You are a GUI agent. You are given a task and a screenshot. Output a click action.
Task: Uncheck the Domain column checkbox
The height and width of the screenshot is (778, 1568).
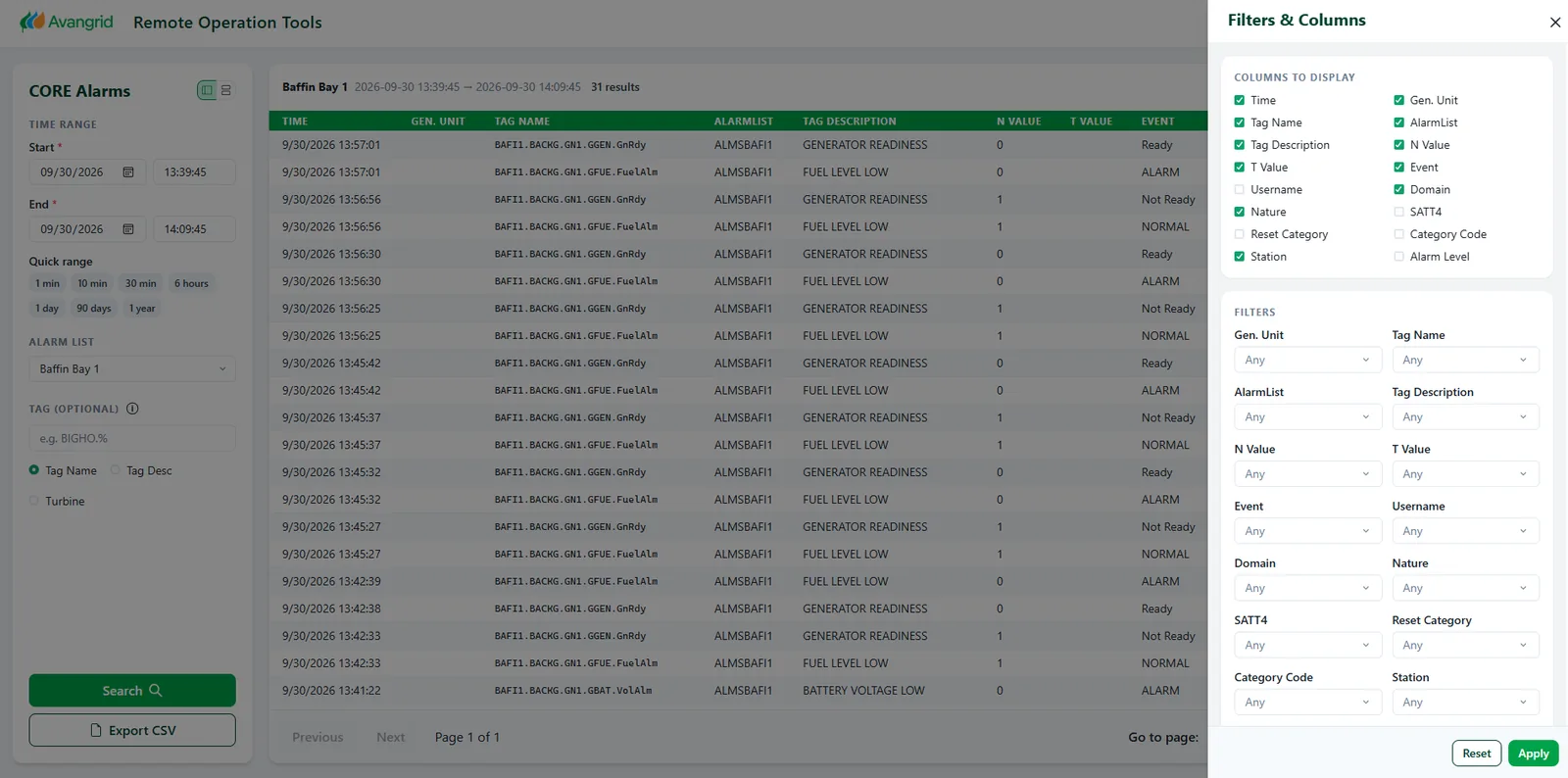pos(1399,189)
